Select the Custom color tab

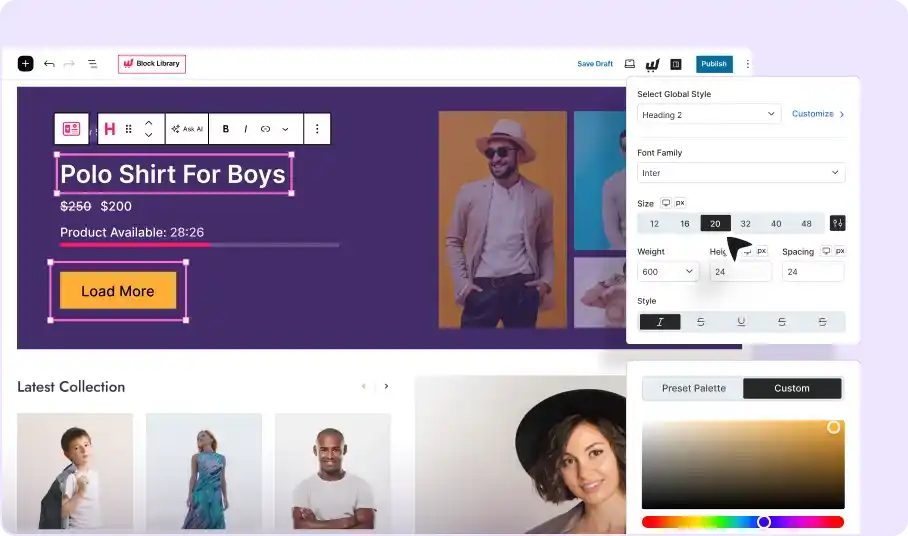tap(791, 388)
